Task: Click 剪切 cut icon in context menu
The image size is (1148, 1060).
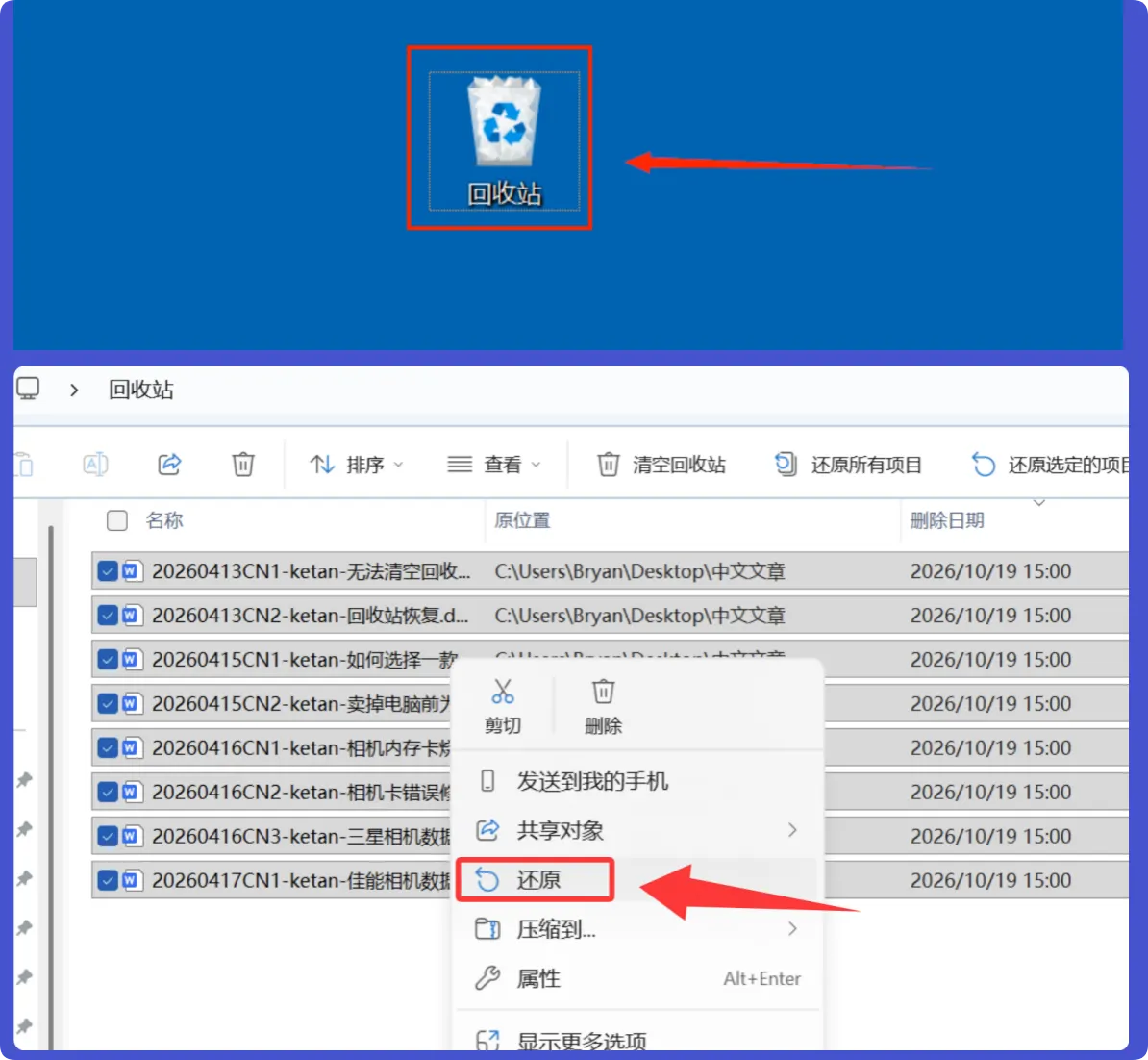Action: point(503,706)
